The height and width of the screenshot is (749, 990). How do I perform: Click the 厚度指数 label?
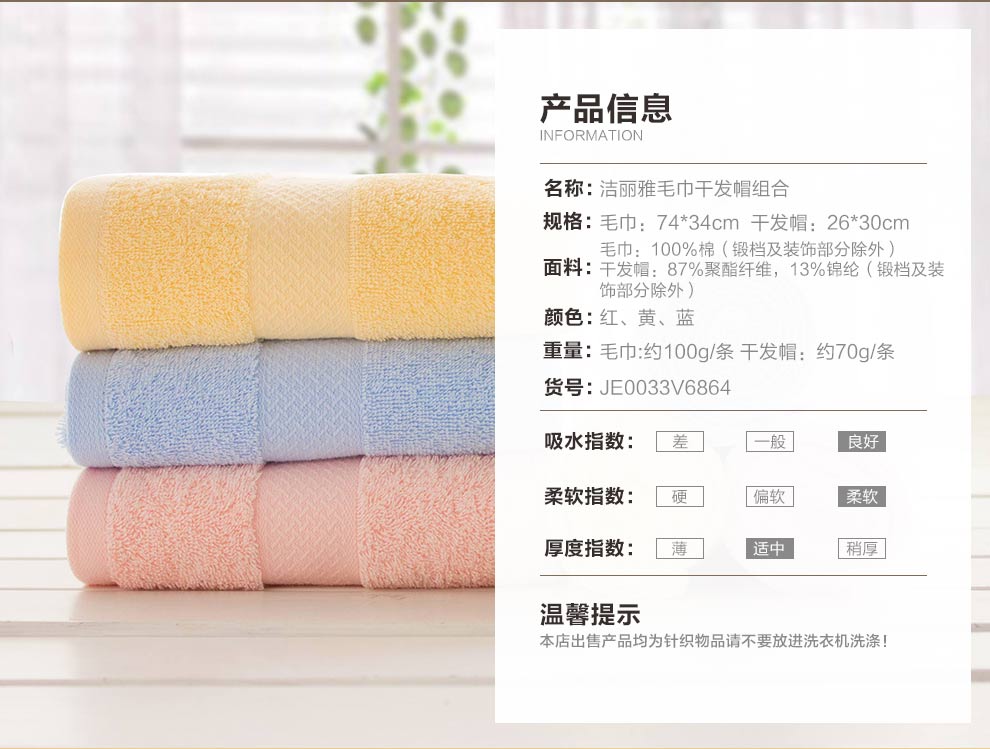pyautogui.click(x=589, y=548)
